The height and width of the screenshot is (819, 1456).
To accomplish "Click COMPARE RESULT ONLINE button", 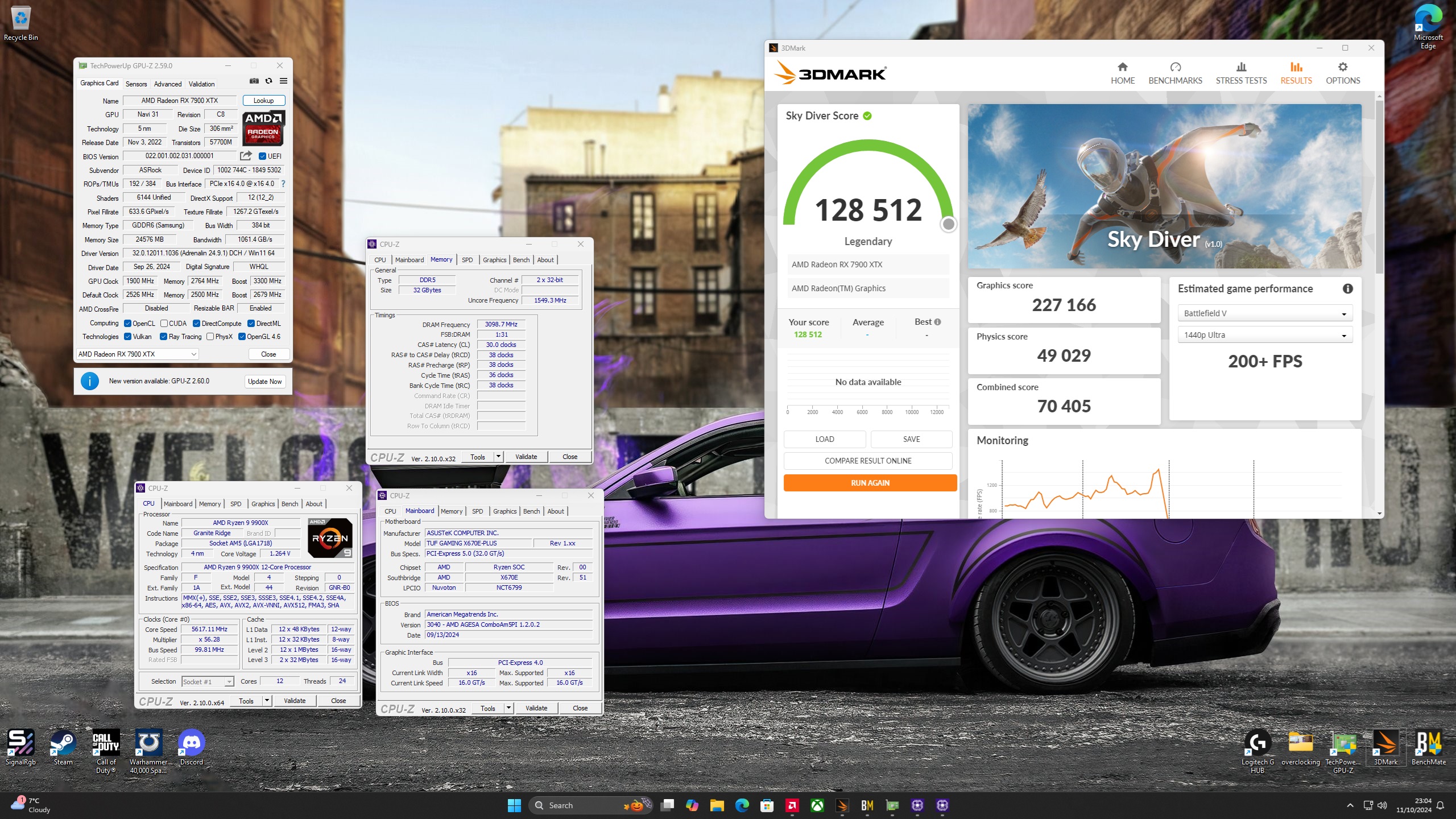I will point(868,461).
